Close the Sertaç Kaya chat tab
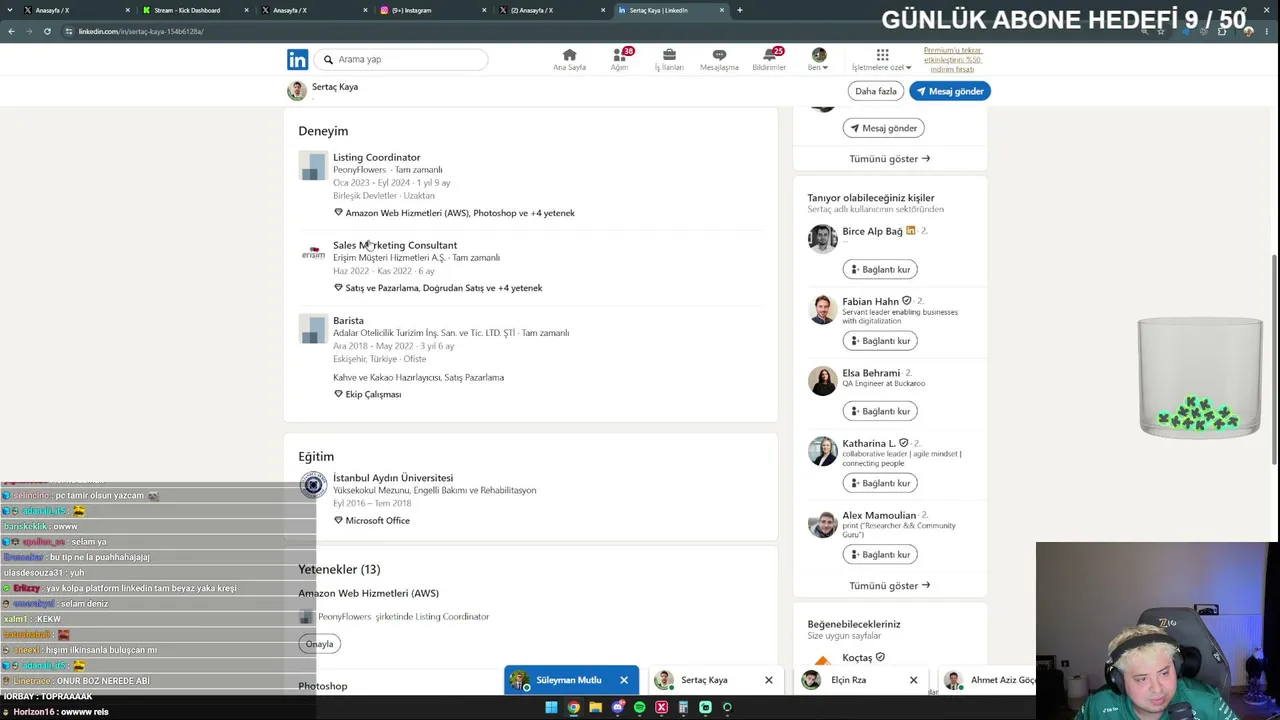The image size is (1280, 720). coord(768,680)
